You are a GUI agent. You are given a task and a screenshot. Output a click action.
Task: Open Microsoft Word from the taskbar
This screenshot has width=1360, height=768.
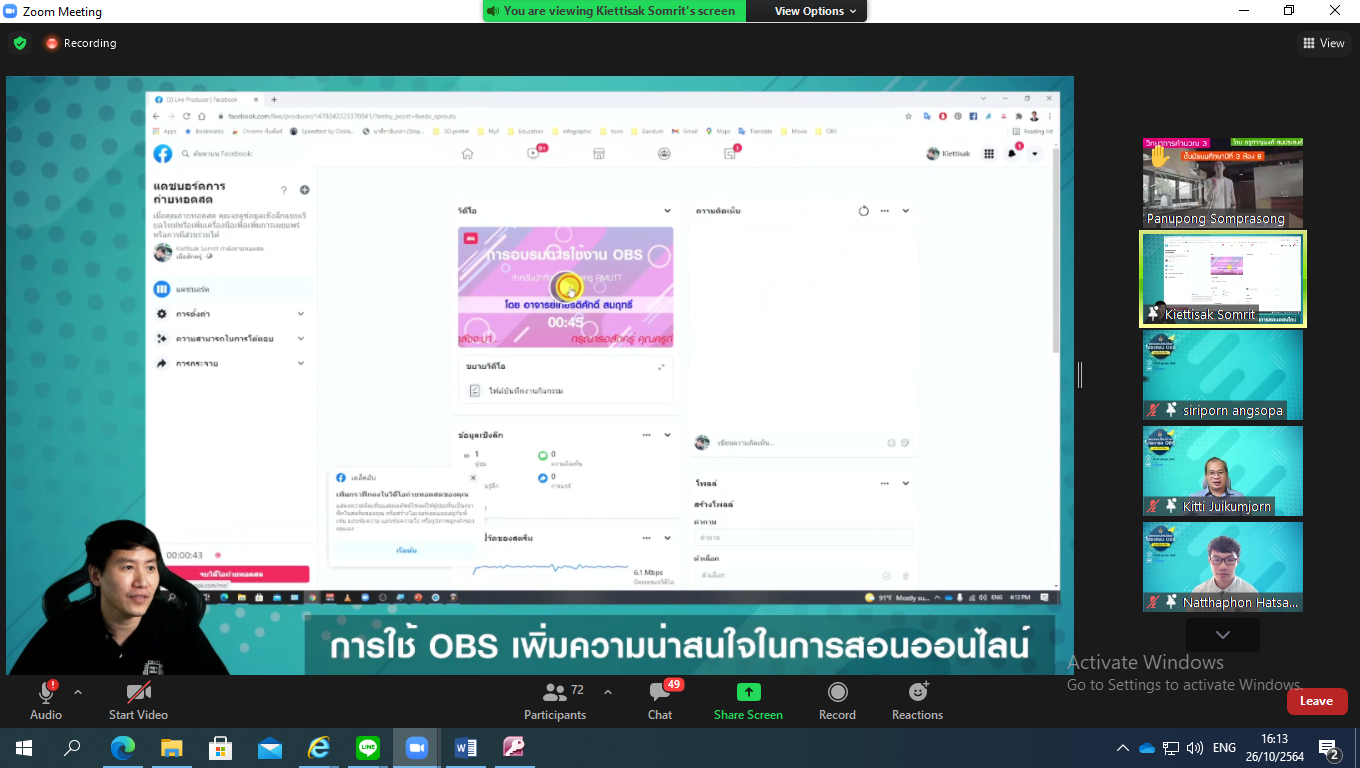pos(465,747)
